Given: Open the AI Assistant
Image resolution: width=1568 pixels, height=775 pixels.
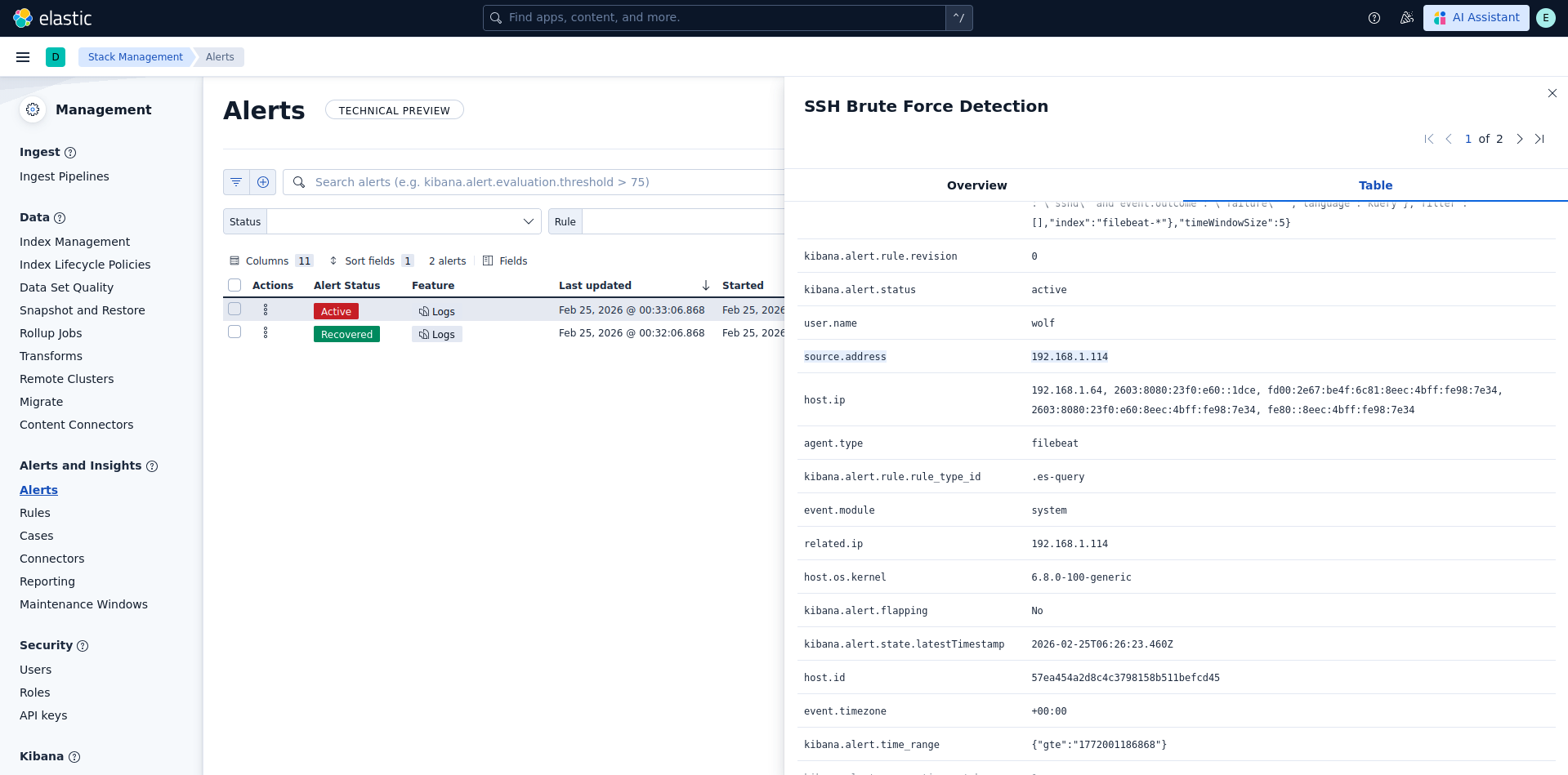Looking at the screenshot, I should click(x=1476, y=18).
